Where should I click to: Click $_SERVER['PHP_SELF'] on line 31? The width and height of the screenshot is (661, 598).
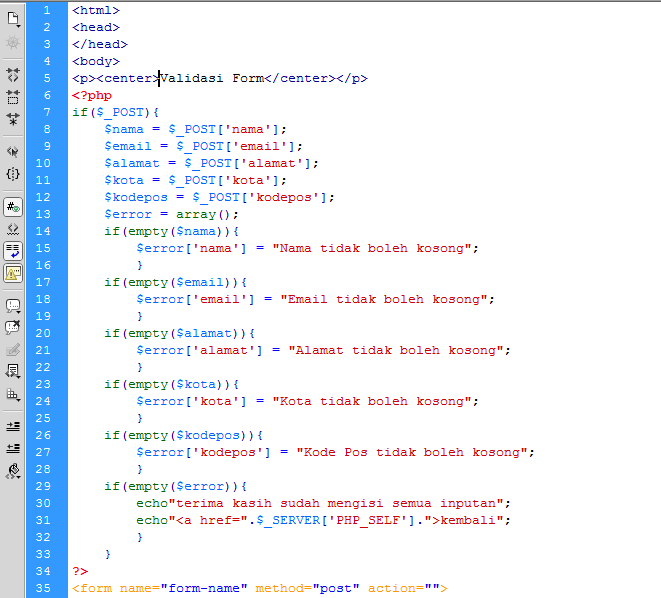pos(336,520)
